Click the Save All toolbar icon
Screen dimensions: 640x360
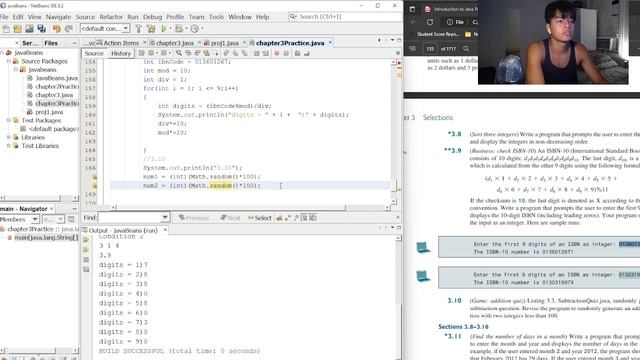coord(42,29)
